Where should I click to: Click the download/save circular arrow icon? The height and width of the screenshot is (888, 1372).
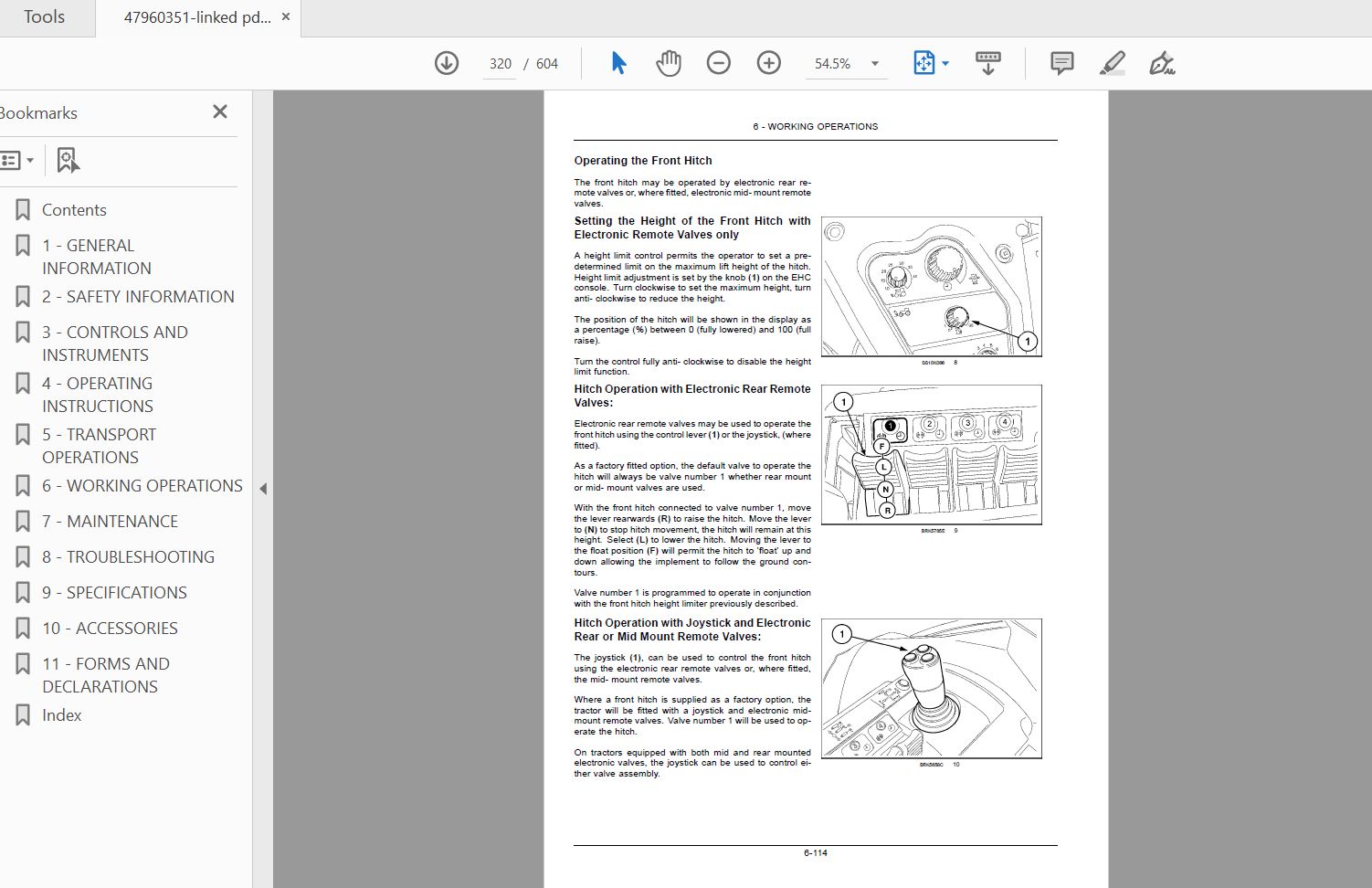click(447, 63)
